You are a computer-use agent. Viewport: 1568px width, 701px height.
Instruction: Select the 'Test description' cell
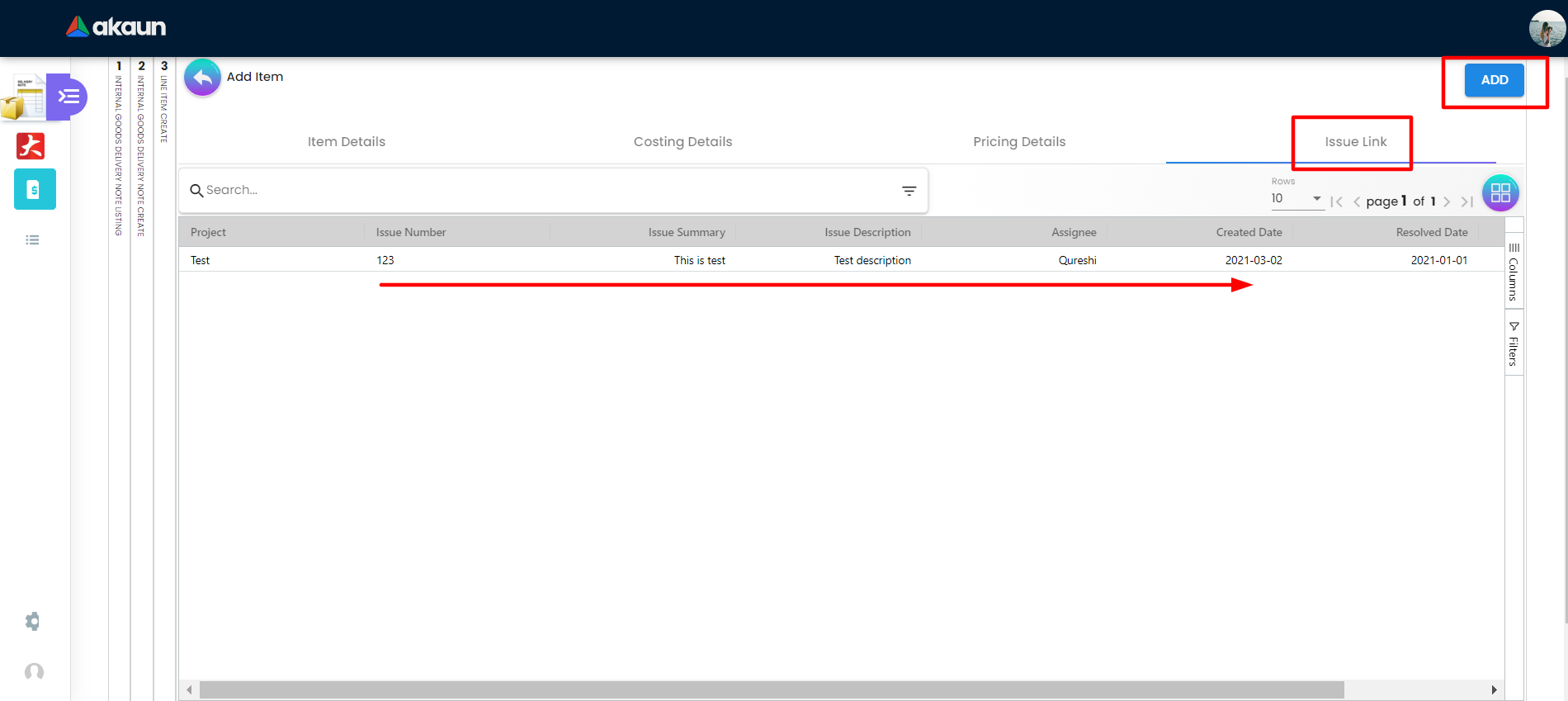point(872,260)
